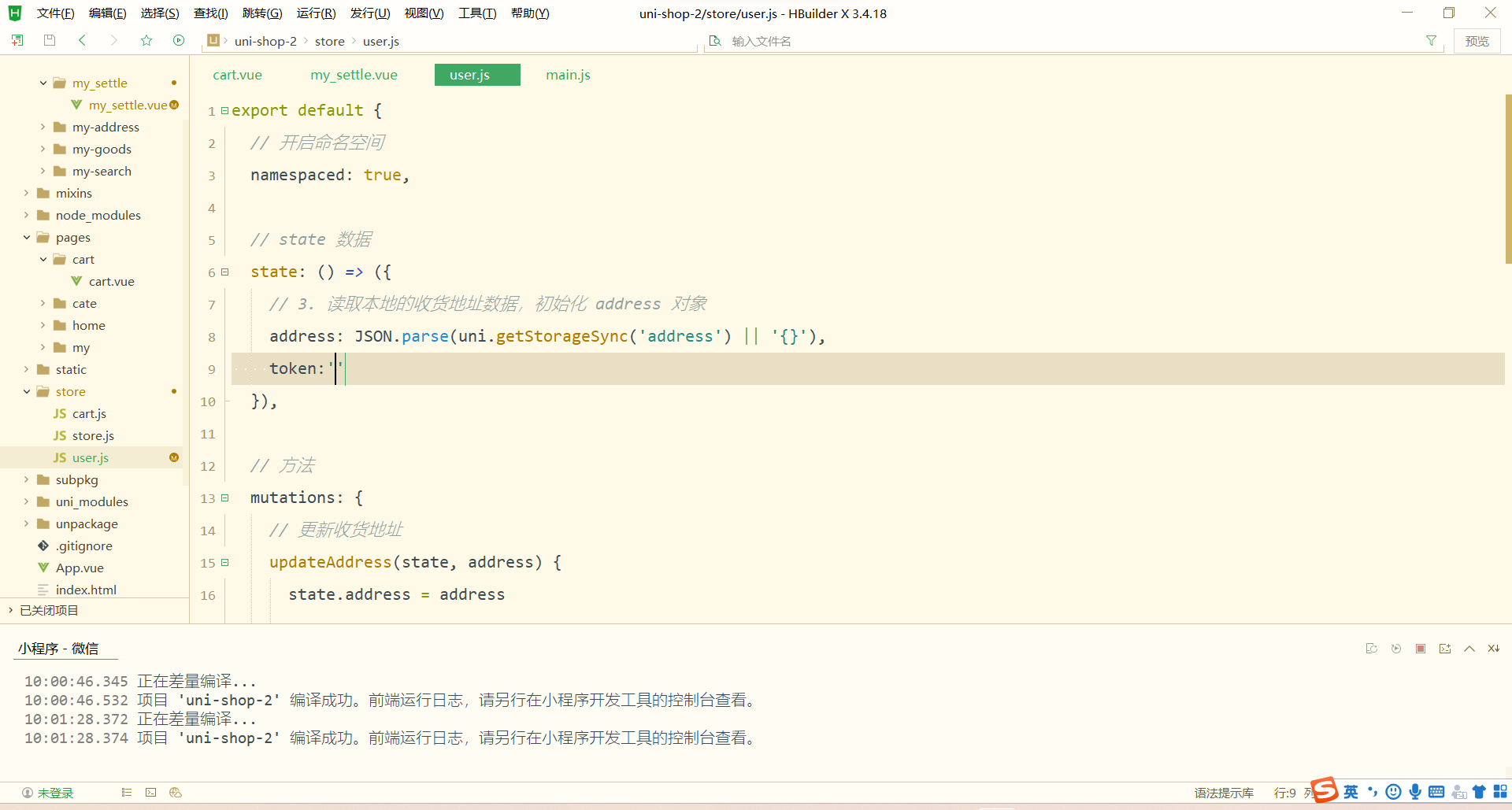Clear the console output log
The height and width of the screenshot is (810, 1512).
click(x=1373, y=648)
